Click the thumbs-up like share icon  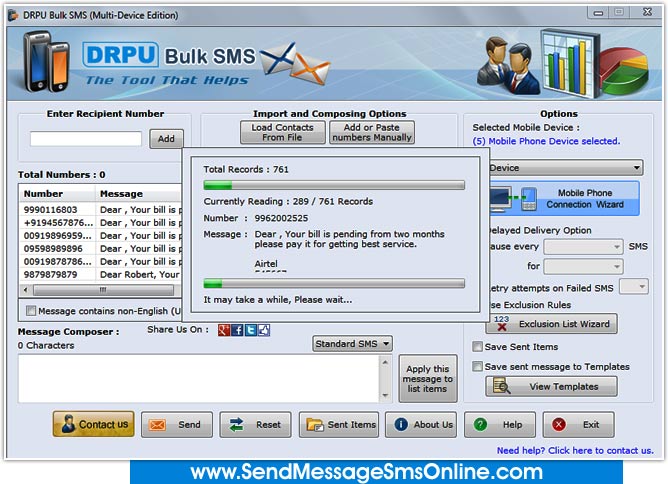click(264, 330)
